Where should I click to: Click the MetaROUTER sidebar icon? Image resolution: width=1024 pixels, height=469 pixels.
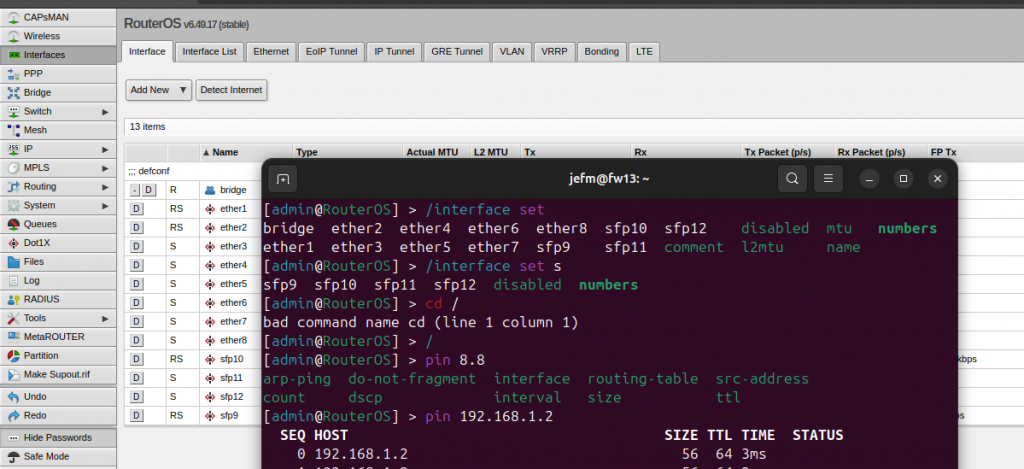point(13,337)
